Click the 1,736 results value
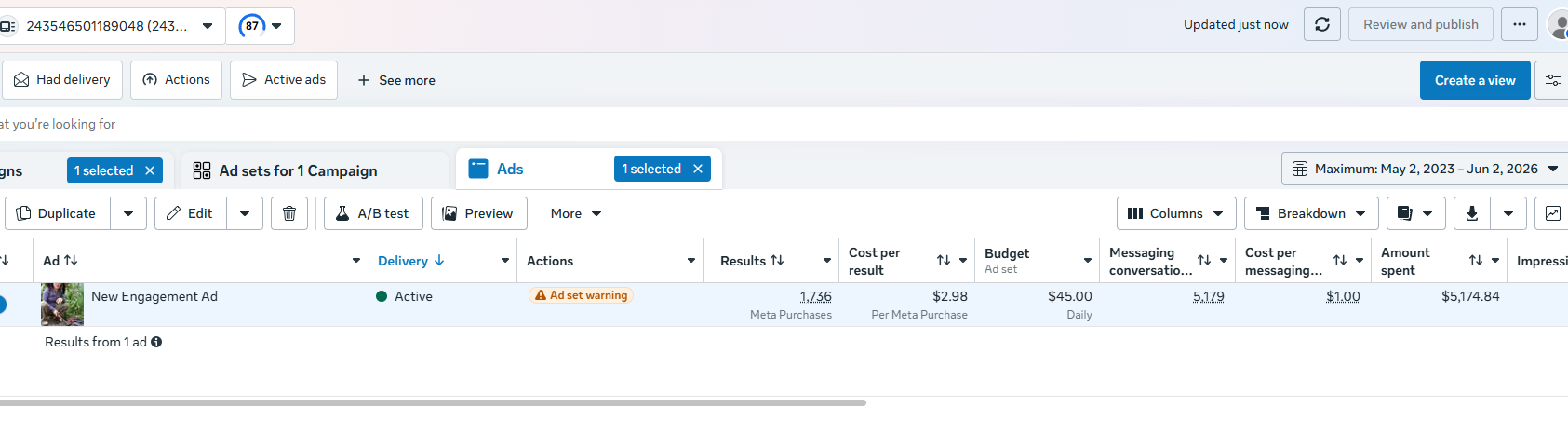The width and height of the screenshot is (1568, 421). click(x=816, y=296)
